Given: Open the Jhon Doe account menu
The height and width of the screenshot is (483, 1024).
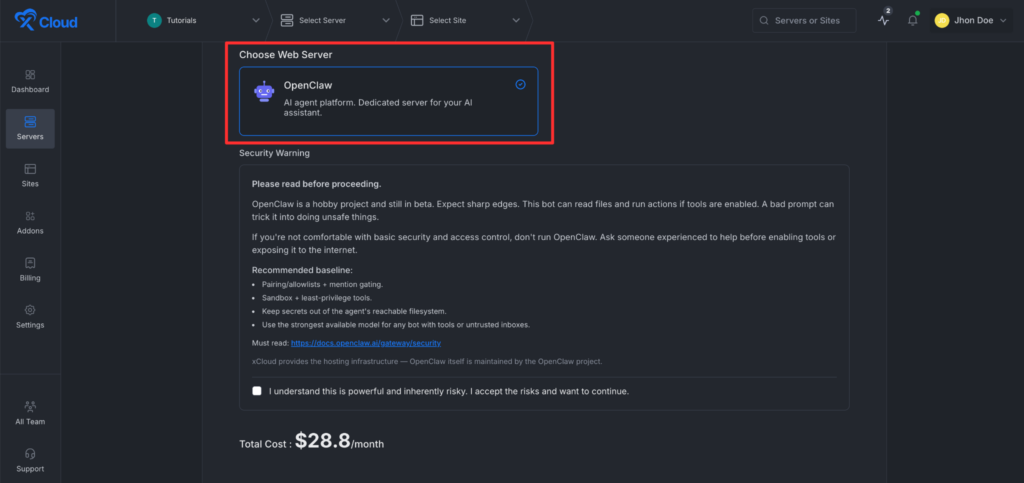Looking at the screenshot, I should [x=971, y=20].
